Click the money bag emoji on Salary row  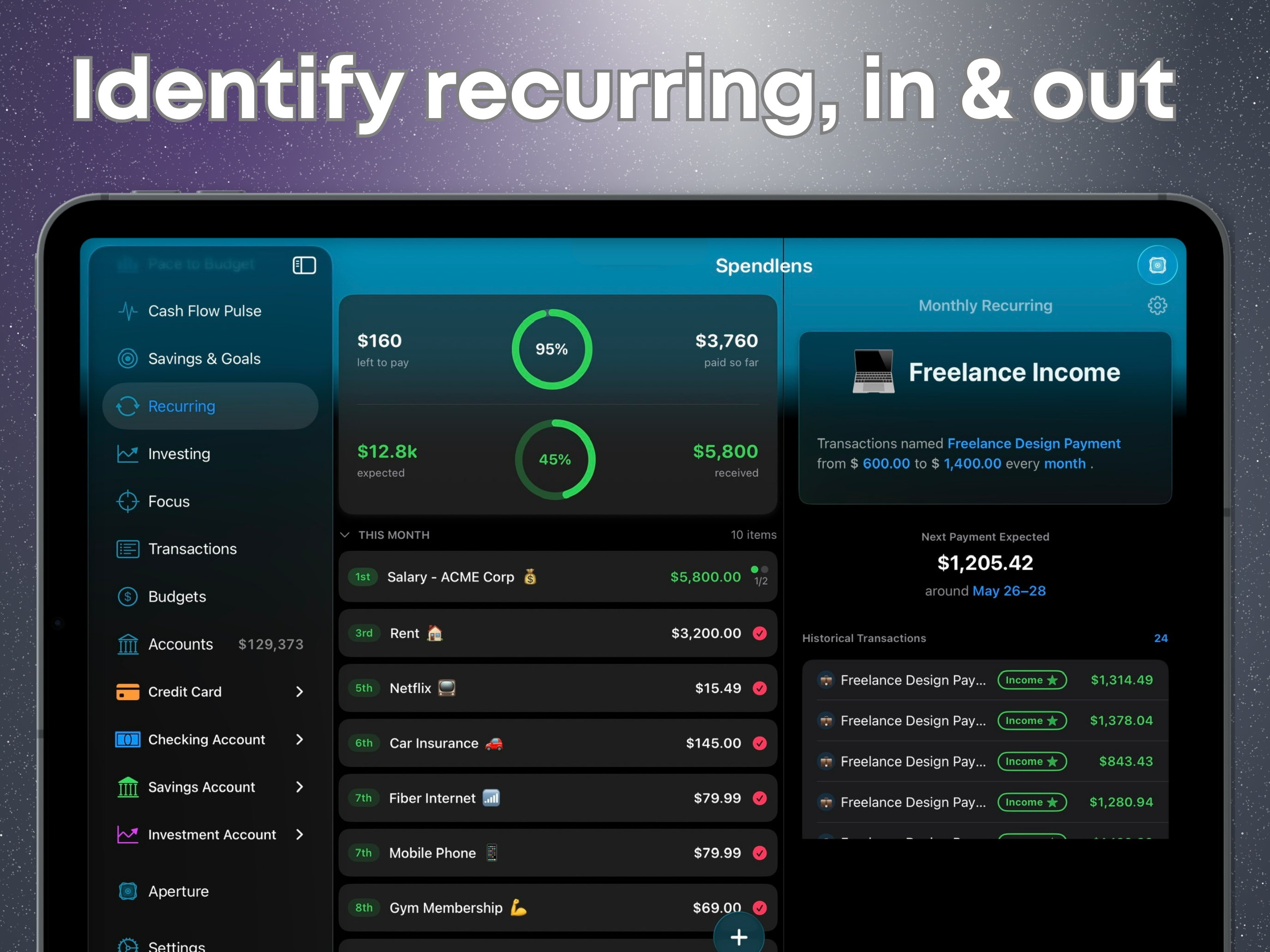(x=530, y=577)
